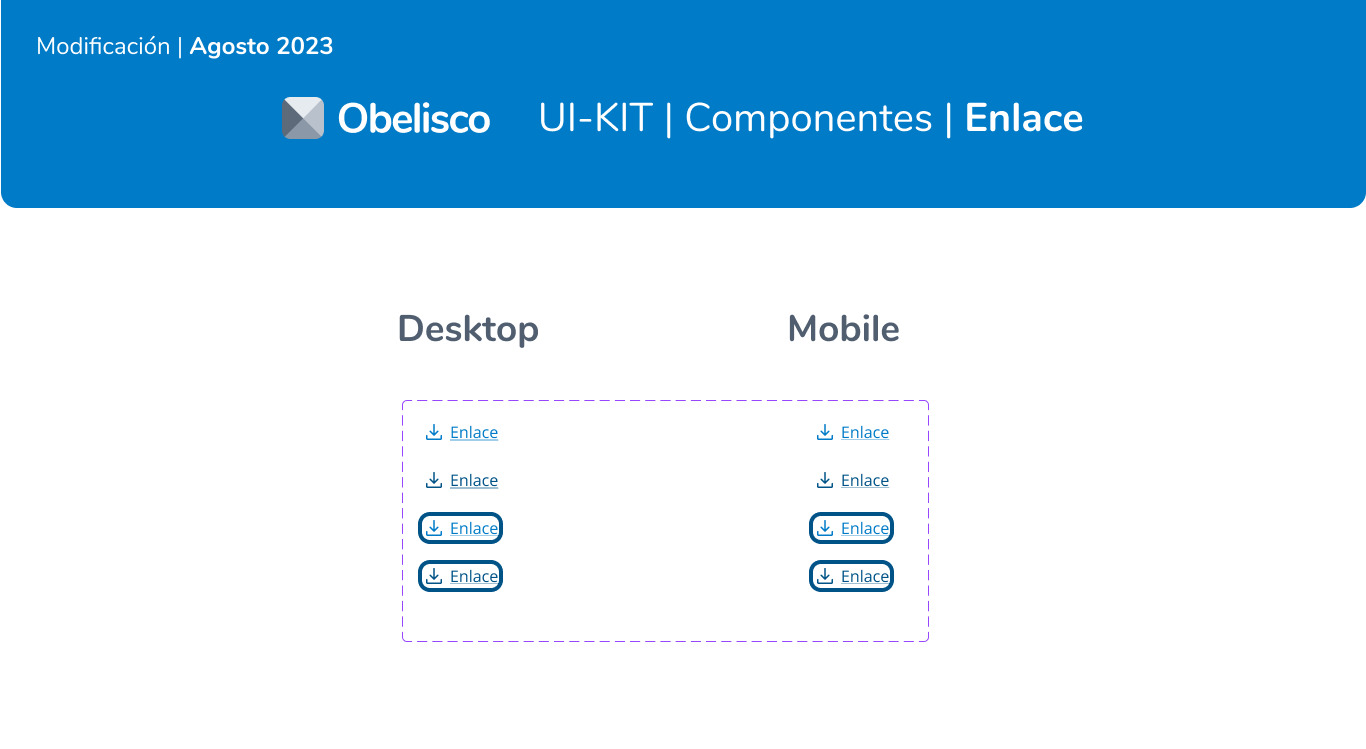Open the first Enlace link under Desktop
The width and height of the screenshot is (1366, 749).
tap(474, 432)
